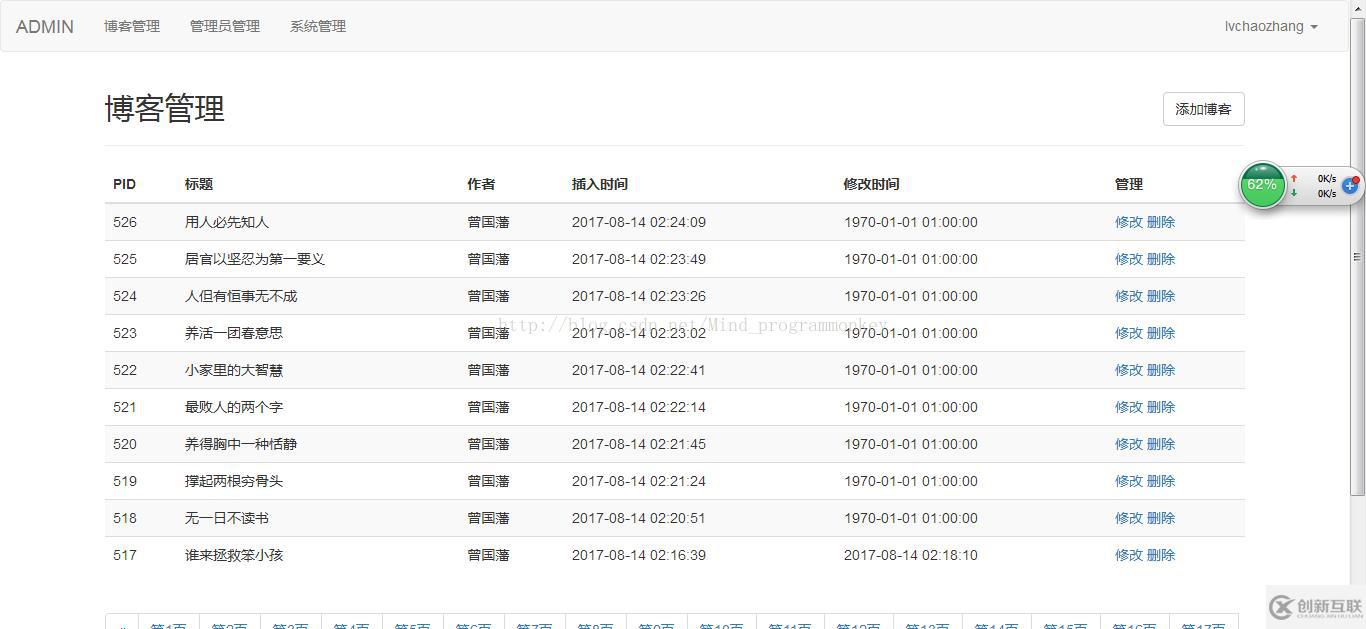1366x629 pixels.
Task: Open the lvchaozhang account dropdown
Action: tap(1269, 26)
